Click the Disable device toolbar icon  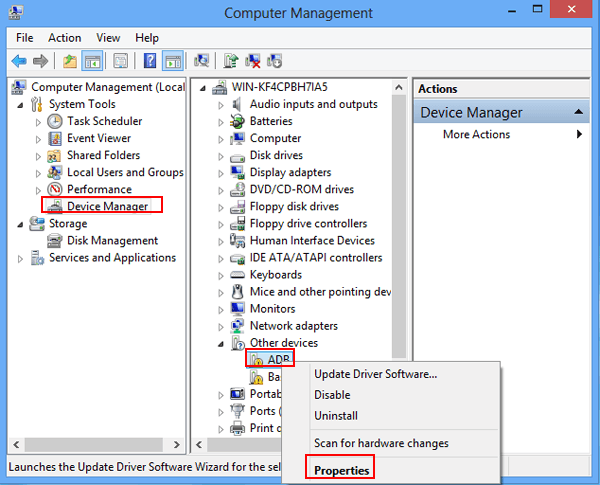pos(274,61)
